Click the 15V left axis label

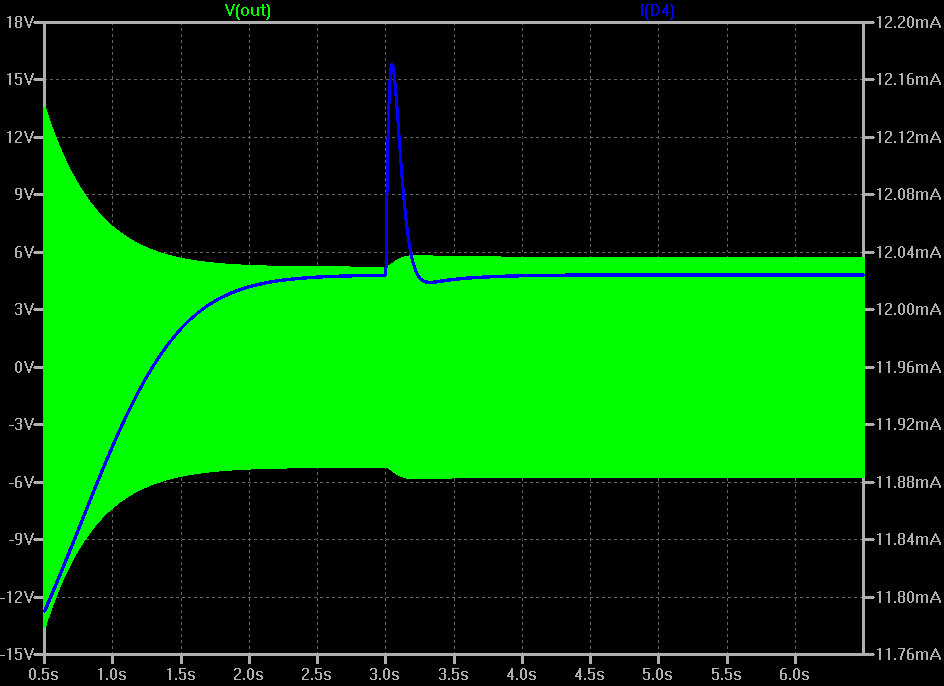pos(19,80)
